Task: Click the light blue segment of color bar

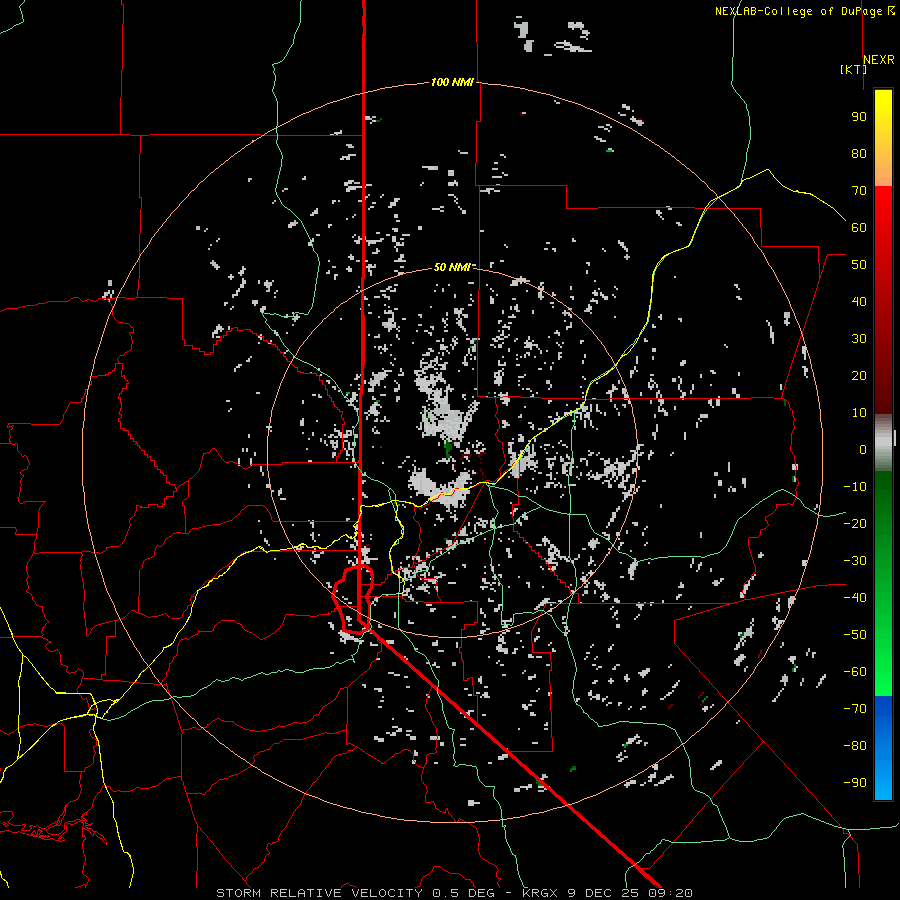Action: (883, 778)
